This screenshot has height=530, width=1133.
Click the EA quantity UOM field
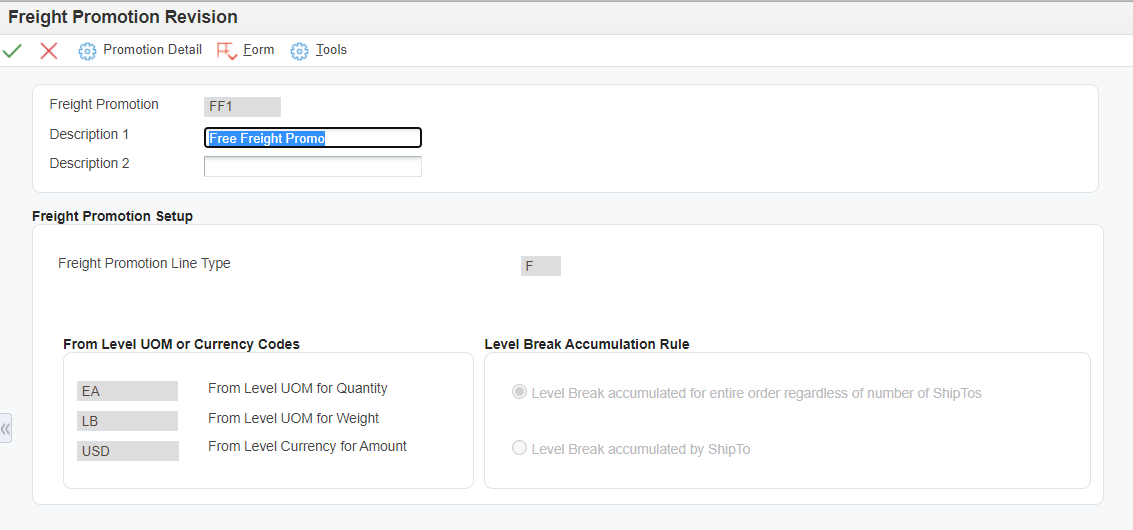pyautogui.click(x=127, y=391)
